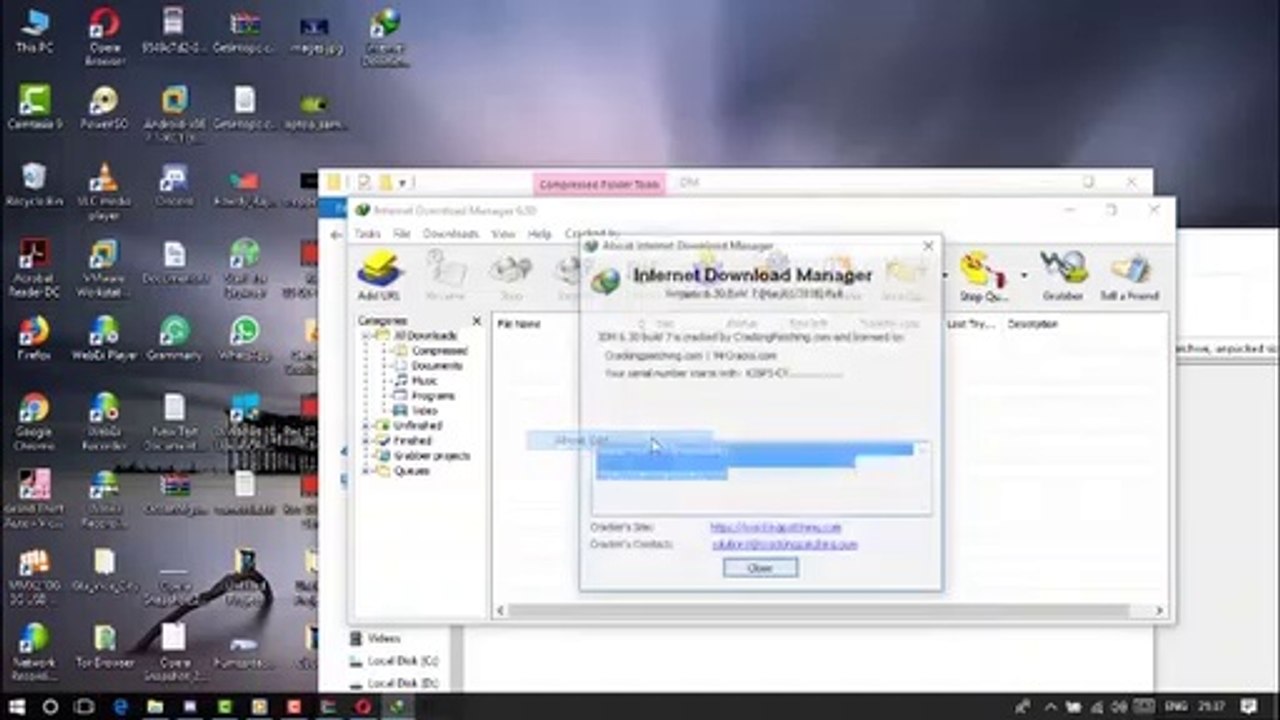Open Task View from the taskbar

click(x=86, y=707)
